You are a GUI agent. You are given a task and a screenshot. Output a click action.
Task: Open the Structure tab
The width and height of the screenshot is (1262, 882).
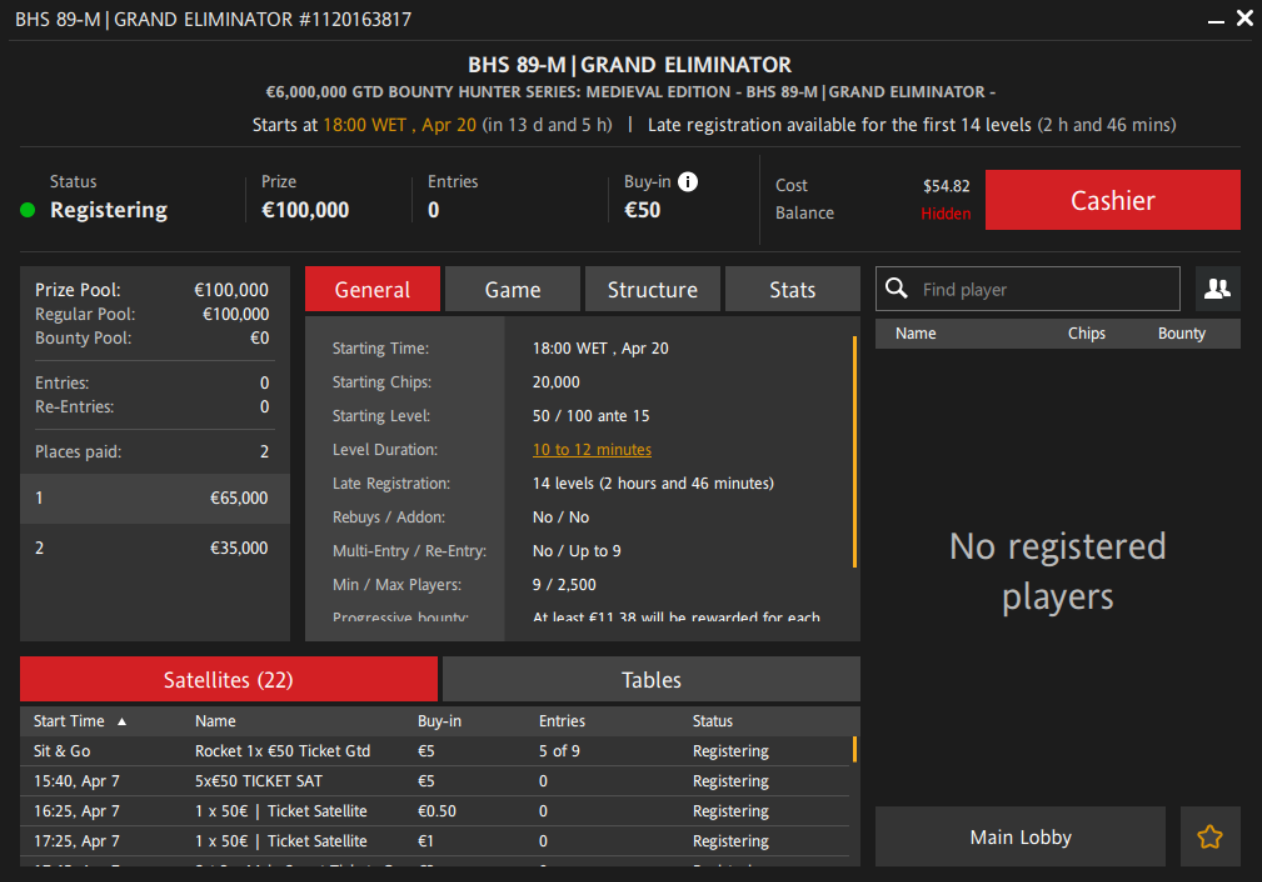[652, 290]
